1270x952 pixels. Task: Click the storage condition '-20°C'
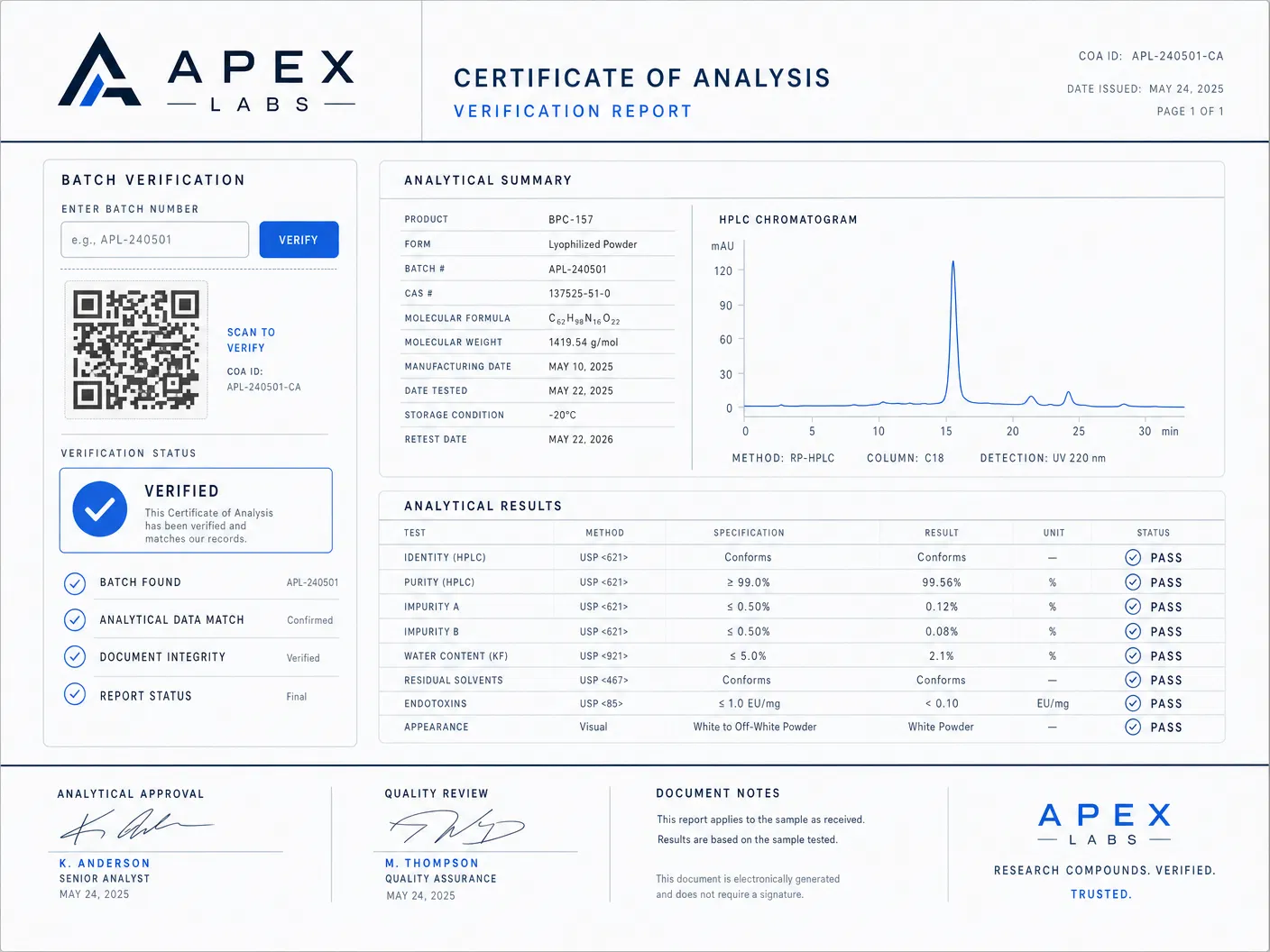(x=562, y=416)
